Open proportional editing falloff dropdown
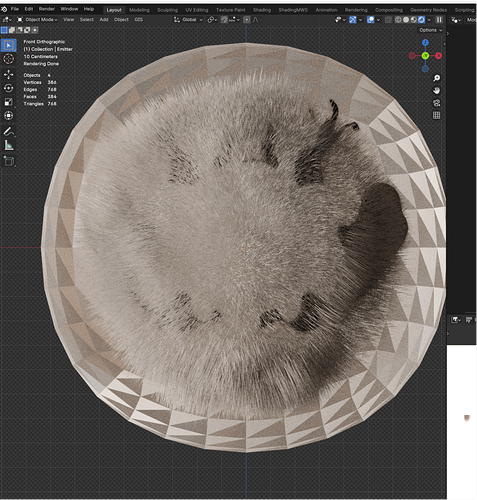The height and width of the screenshot is (500, 477). (x=256, y=20)
